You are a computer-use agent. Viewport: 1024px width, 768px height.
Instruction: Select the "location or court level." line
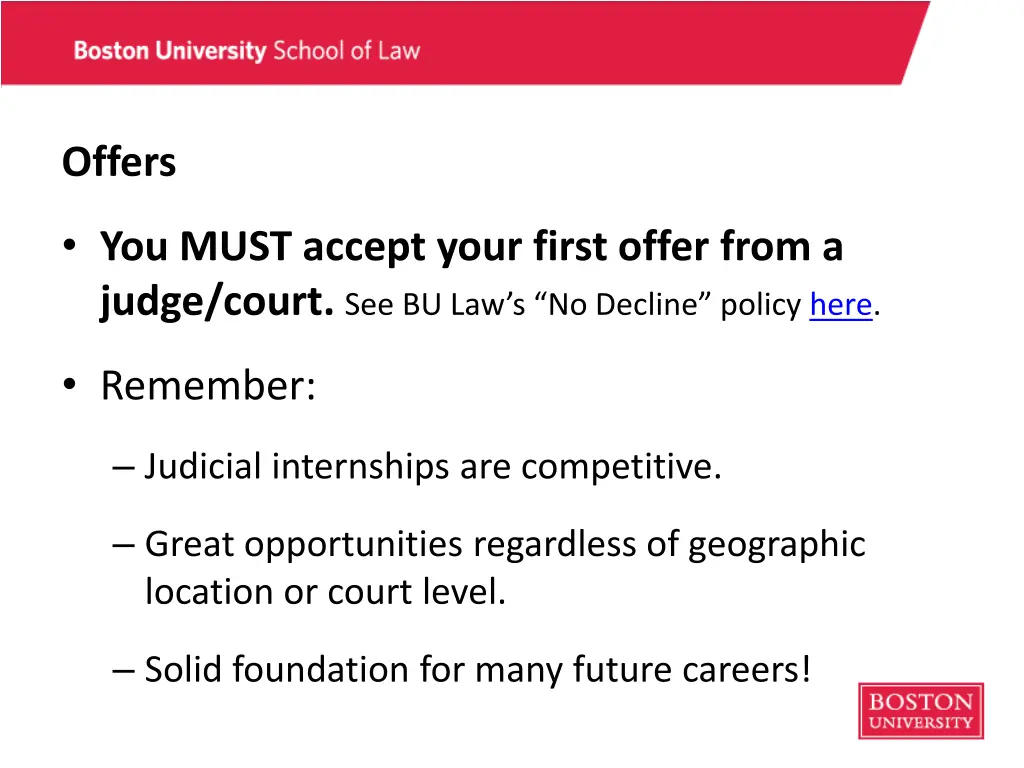coord(325,591)
